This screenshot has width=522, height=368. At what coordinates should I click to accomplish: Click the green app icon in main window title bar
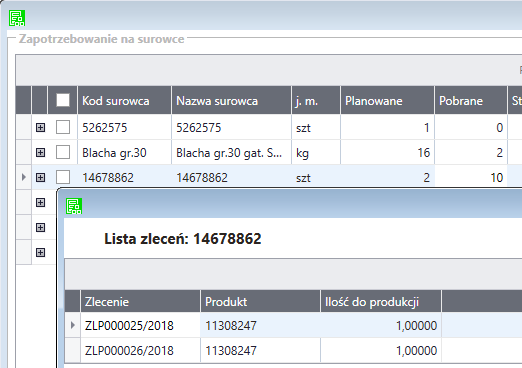click(17, 18)
